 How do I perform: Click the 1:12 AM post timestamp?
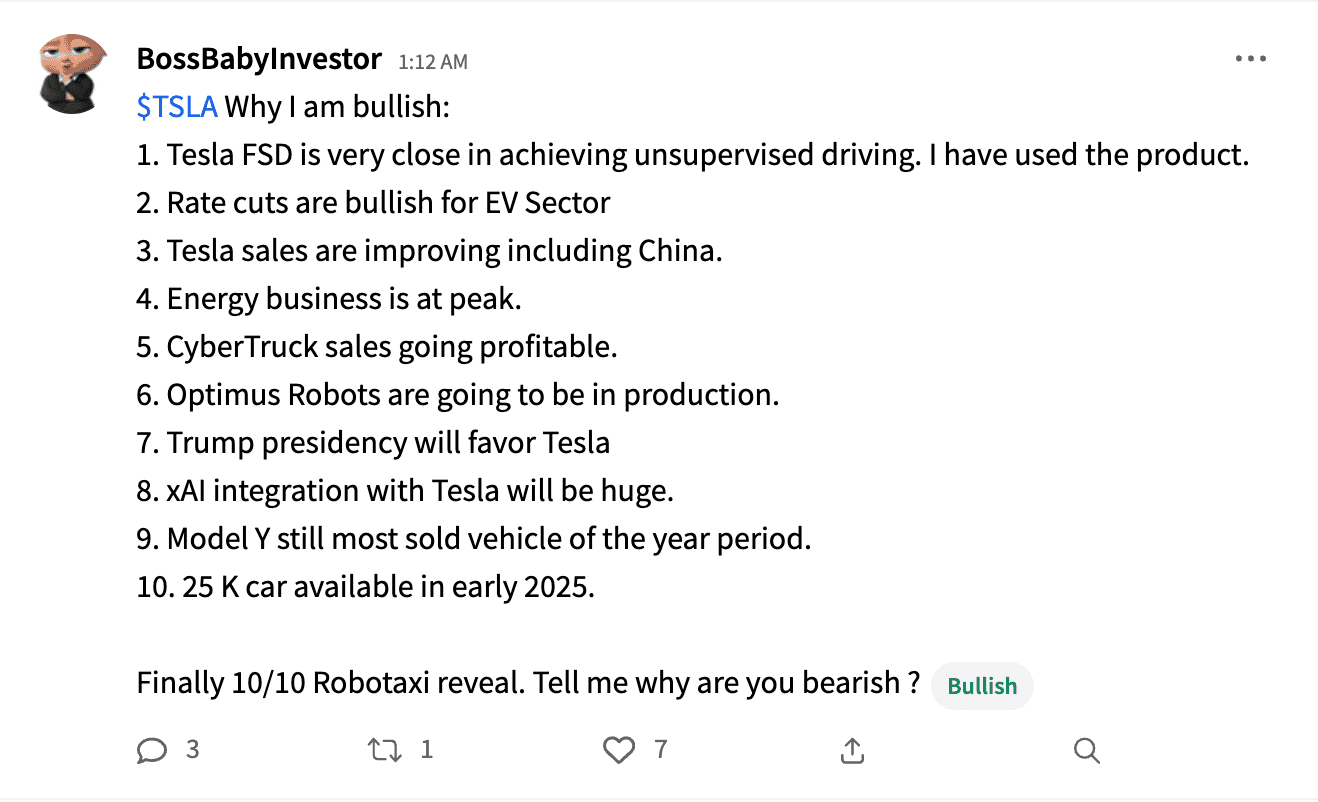point(432,62)
